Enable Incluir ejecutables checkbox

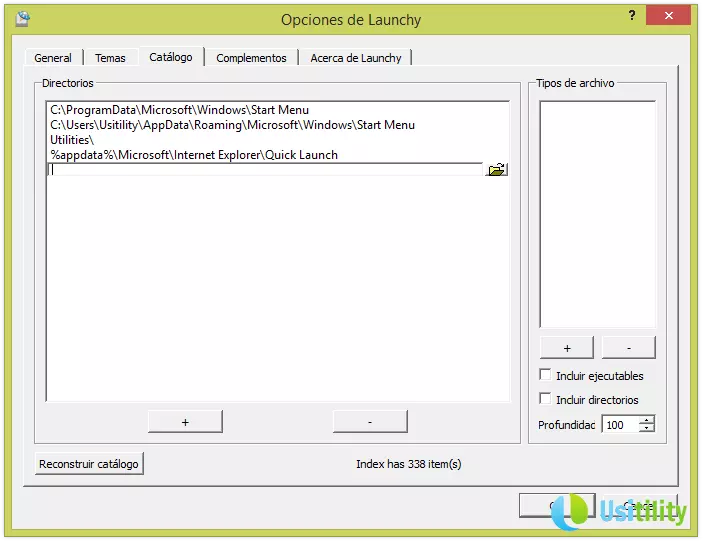click(545, 375)
